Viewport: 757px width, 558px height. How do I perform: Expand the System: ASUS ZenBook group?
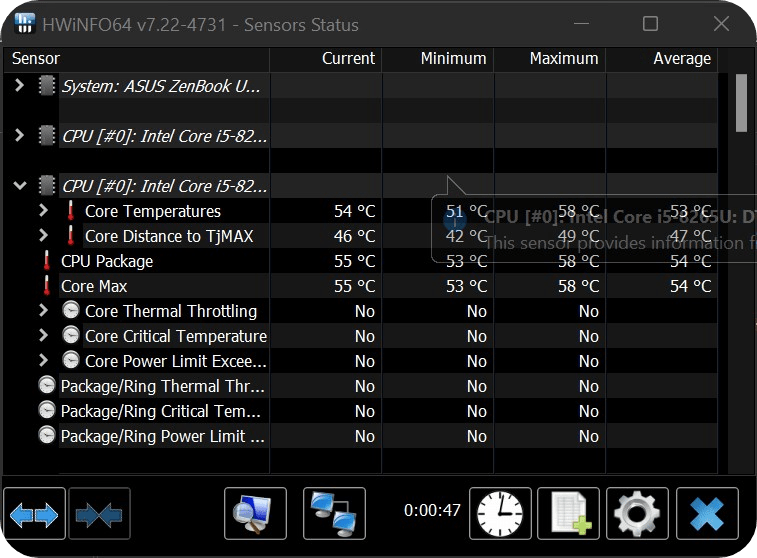[19, 85]
